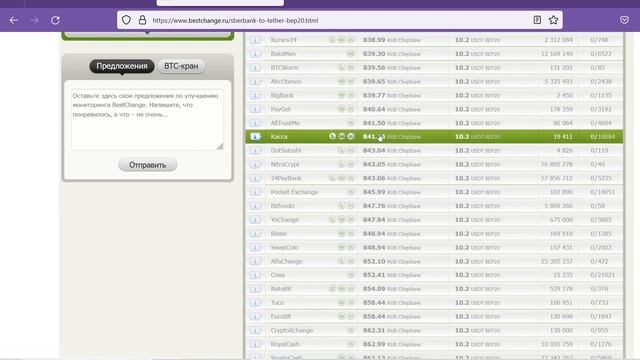Click label icon in BaksMan row

point(351,54)
